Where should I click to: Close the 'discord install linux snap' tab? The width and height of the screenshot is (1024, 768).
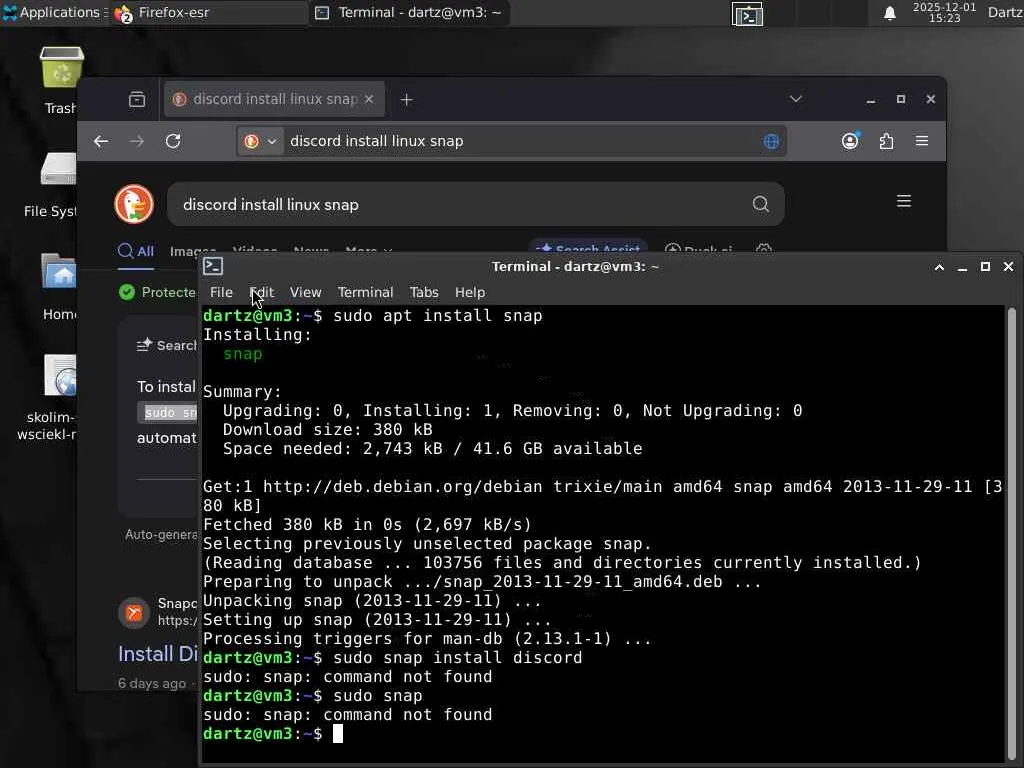tap(369, 99)
